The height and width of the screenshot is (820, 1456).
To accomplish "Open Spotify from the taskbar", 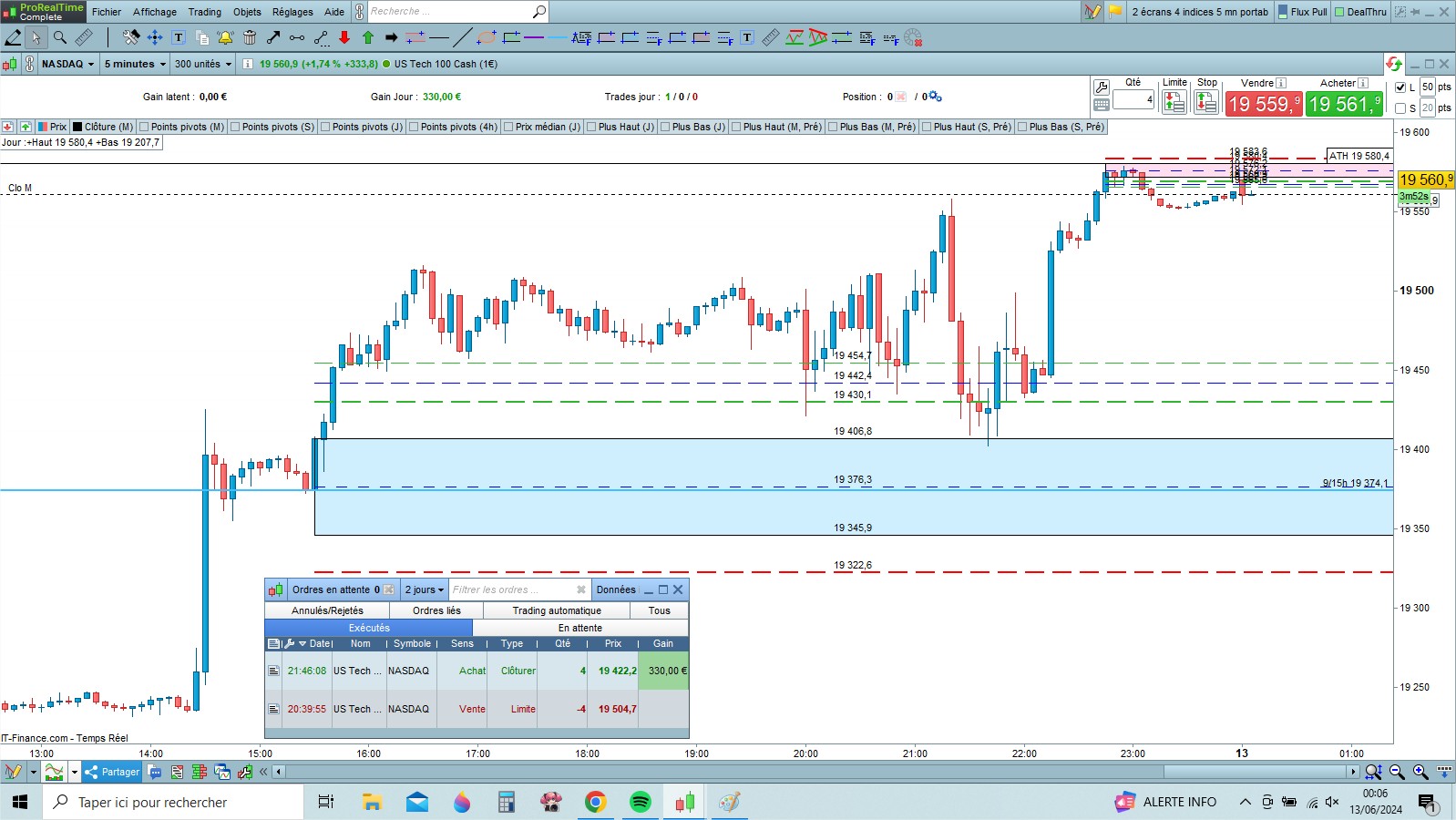I will (x=641, y=802).
